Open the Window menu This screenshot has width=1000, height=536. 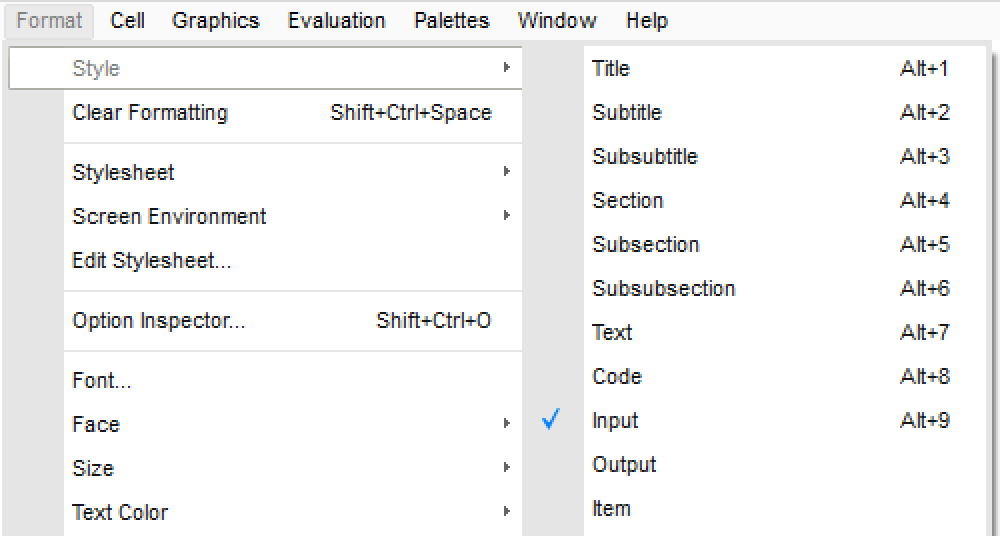pyautogui.click(x=557, y=20)
